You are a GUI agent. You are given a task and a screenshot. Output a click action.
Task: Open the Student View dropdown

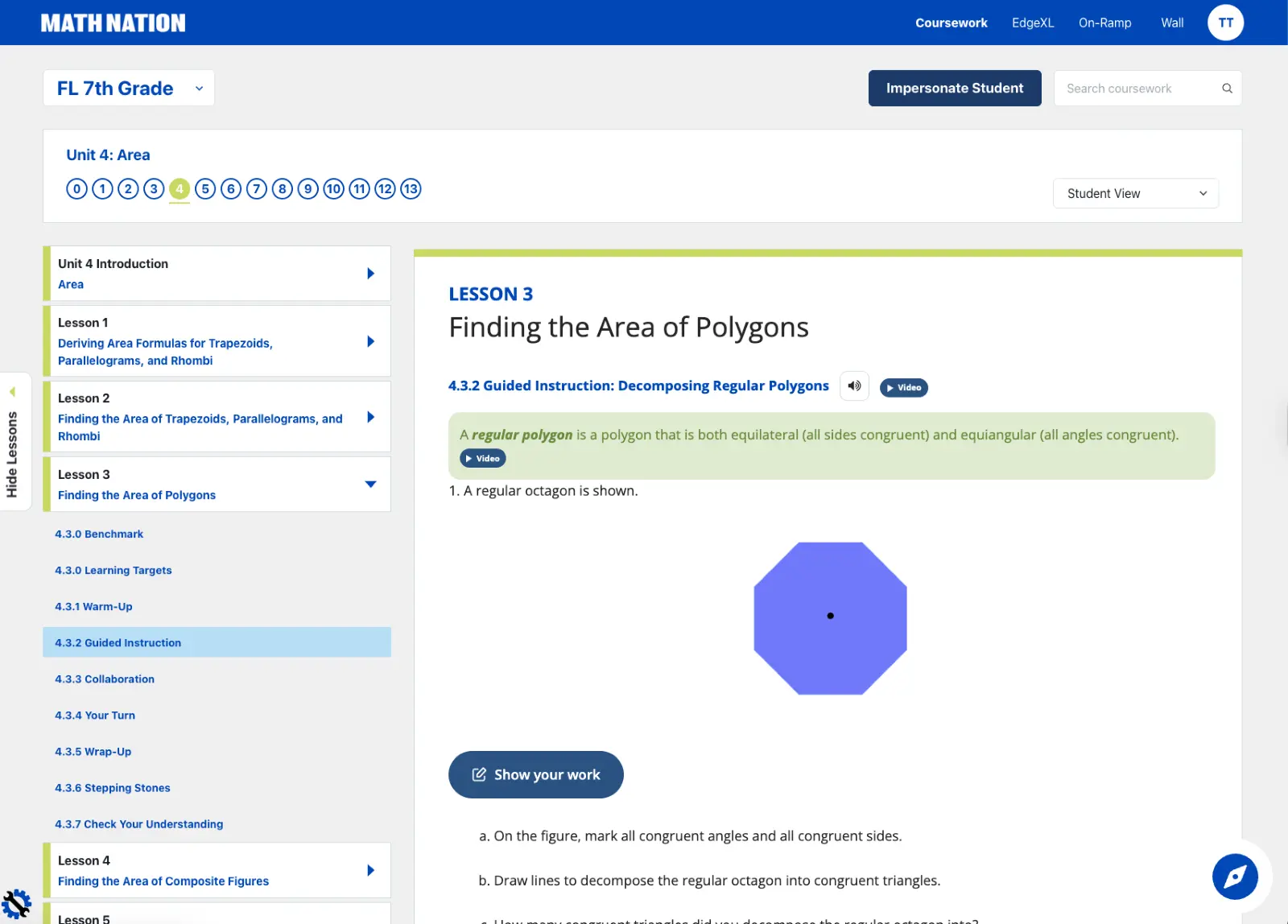(x=1135, y=193)
